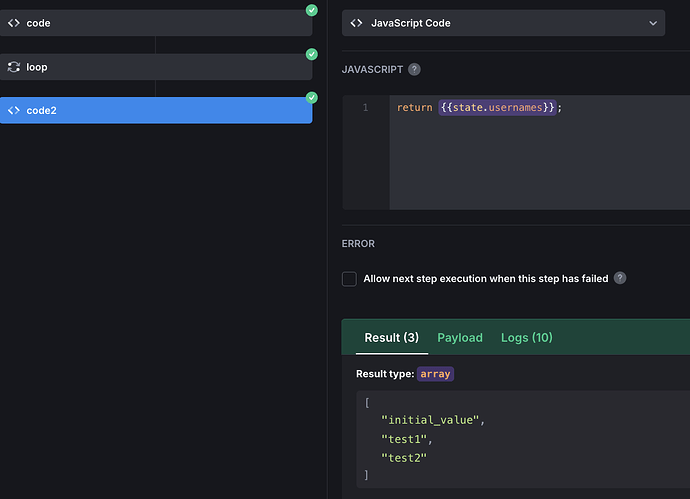Enable allow next step execution checkbox
690x499 pixels.
pyautogui.click(x=349, y=279)
